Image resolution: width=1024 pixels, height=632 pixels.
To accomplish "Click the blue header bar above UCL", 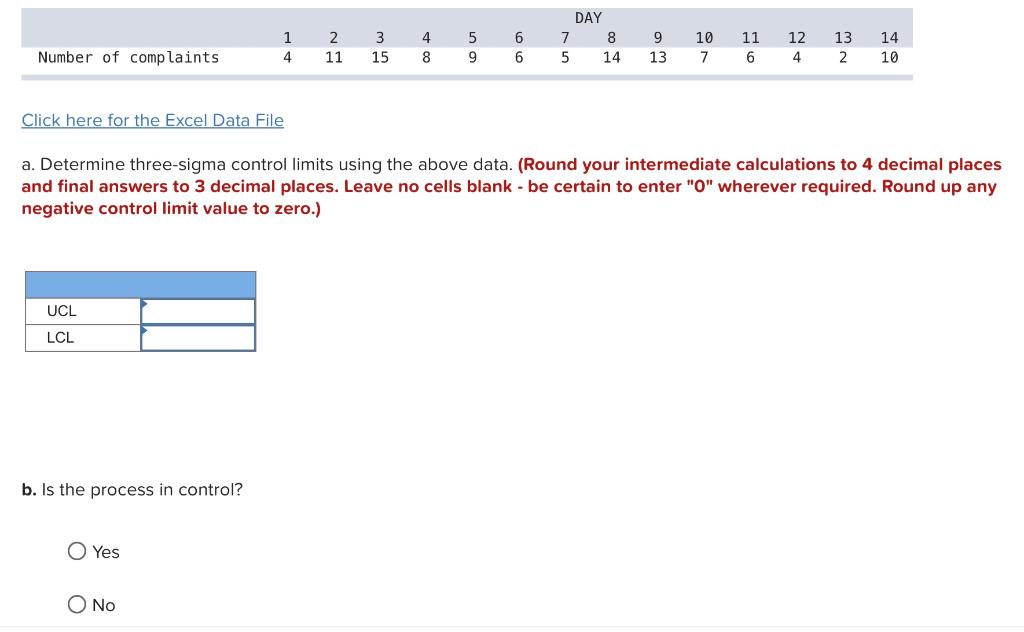I will pos(140,284).
